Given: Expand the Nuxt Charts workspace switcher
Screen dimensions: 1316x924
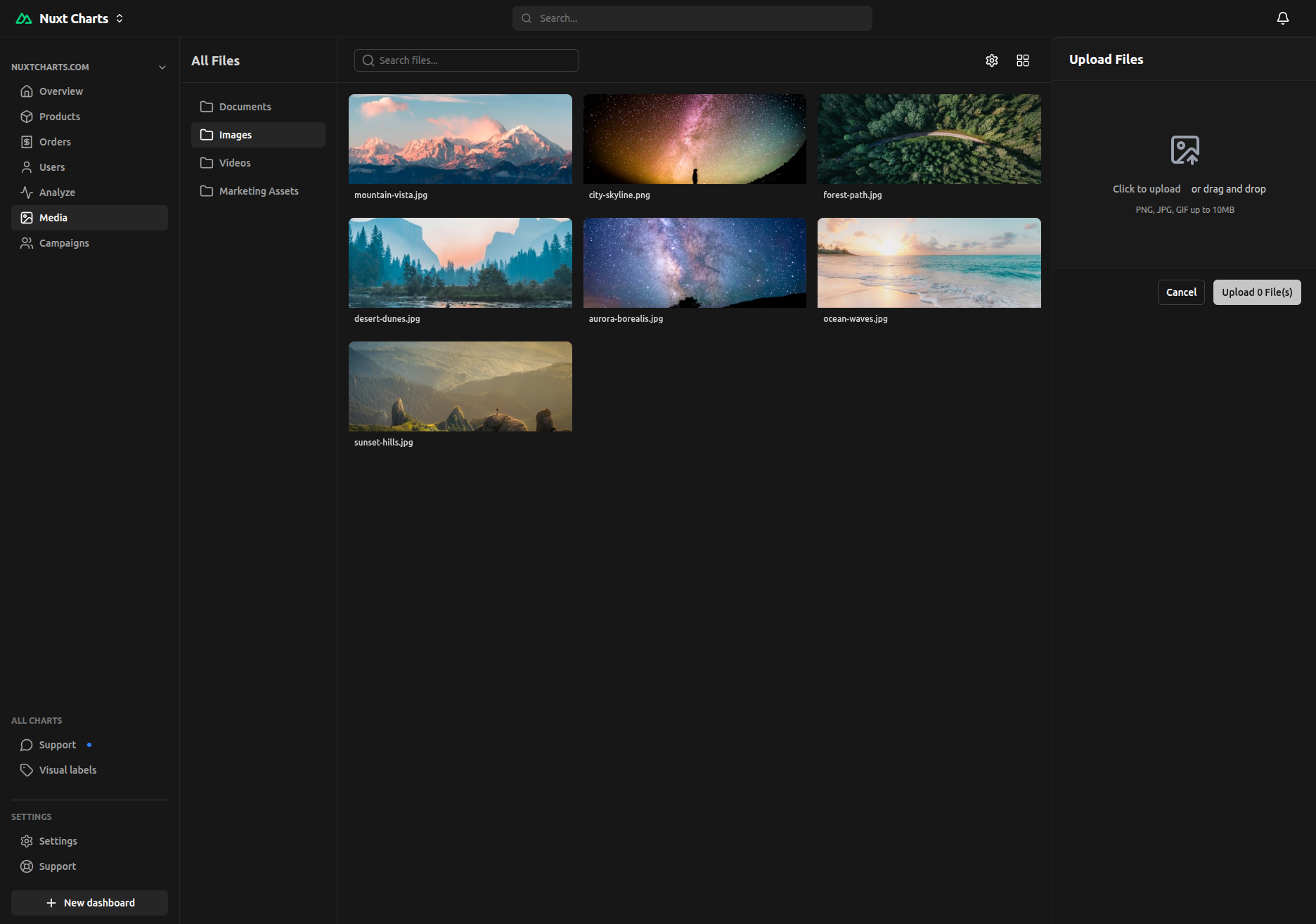Looking at the screenshot, I should click(120, 18).
